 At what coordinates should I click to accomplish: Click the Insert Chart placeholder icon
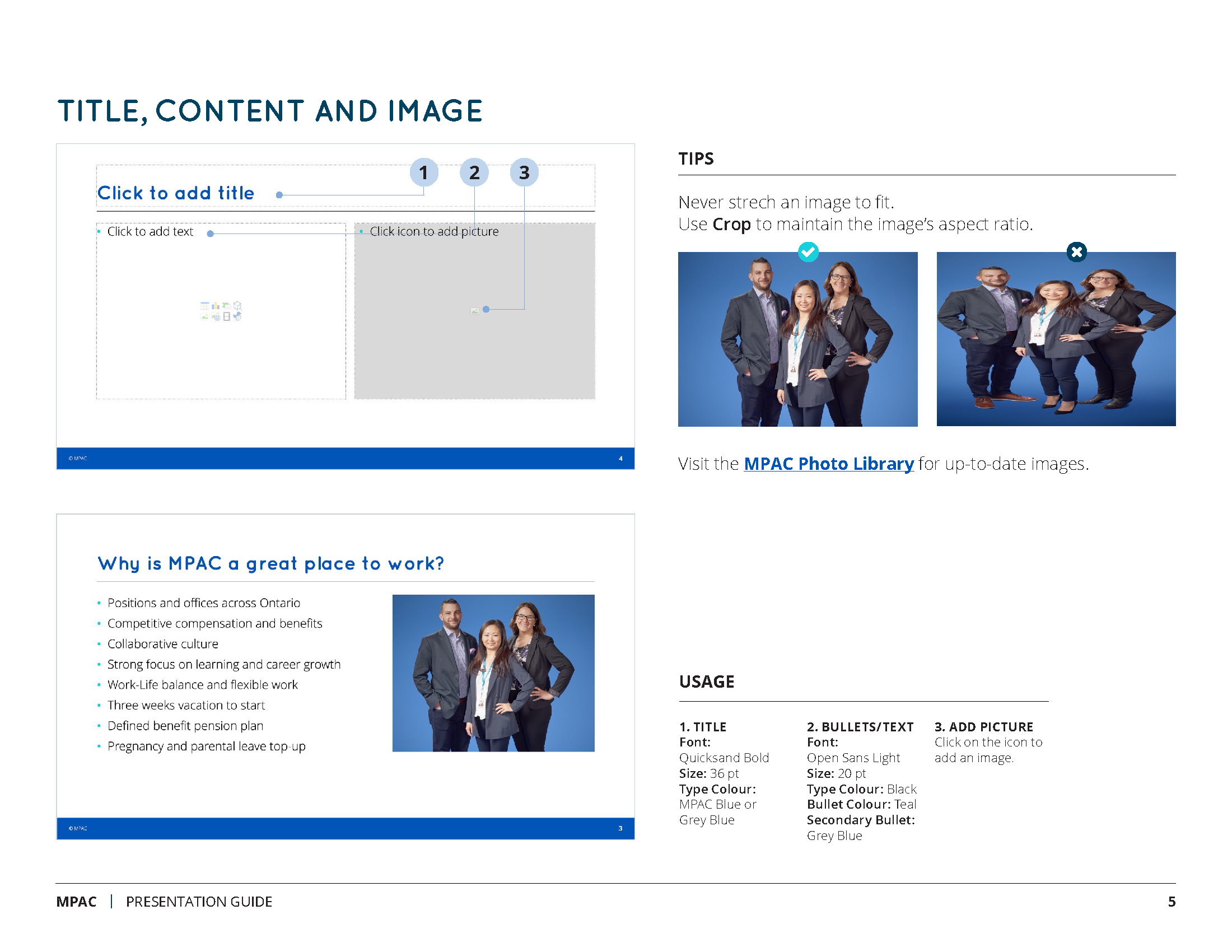[x=216, y=306]
